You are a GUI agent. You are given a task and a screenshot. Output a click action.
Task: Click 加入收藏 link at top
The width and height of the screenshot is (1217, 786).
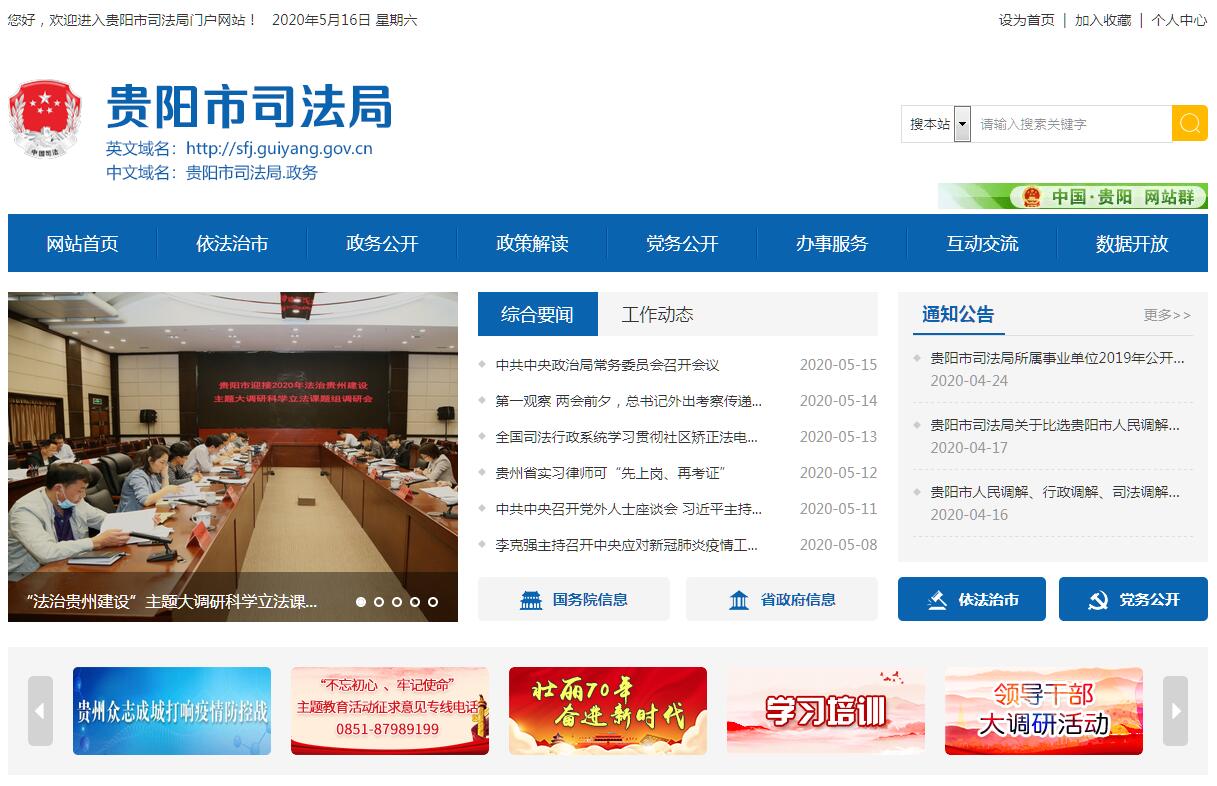click(x=1103, y=20)
